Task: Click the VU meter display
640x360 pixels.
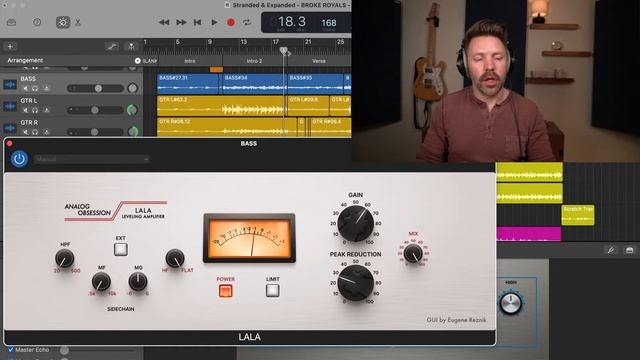Action: (249, 238)
